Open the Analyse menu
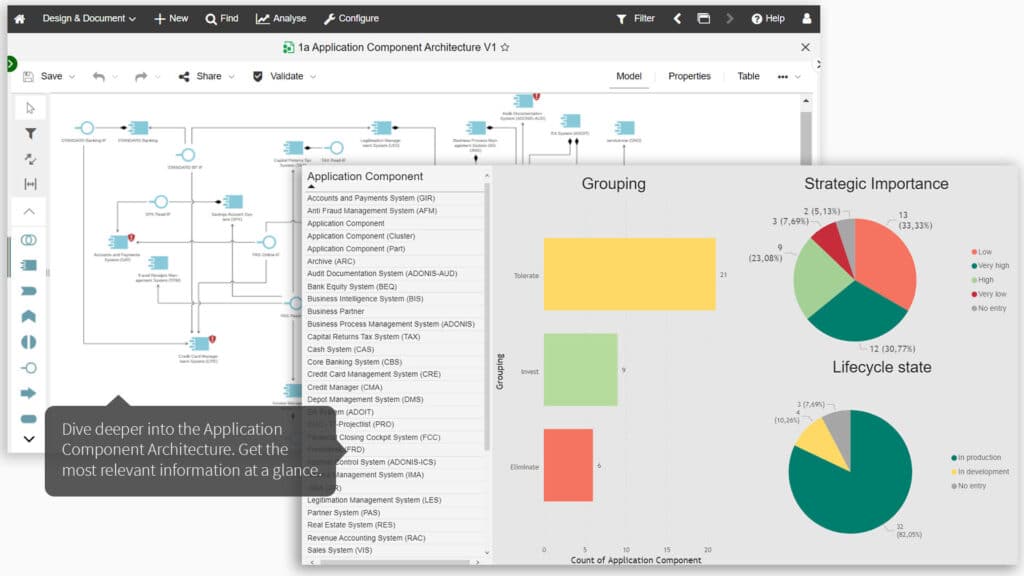The width and height of the screenshot is (1024, 576). tap(280, 17)
